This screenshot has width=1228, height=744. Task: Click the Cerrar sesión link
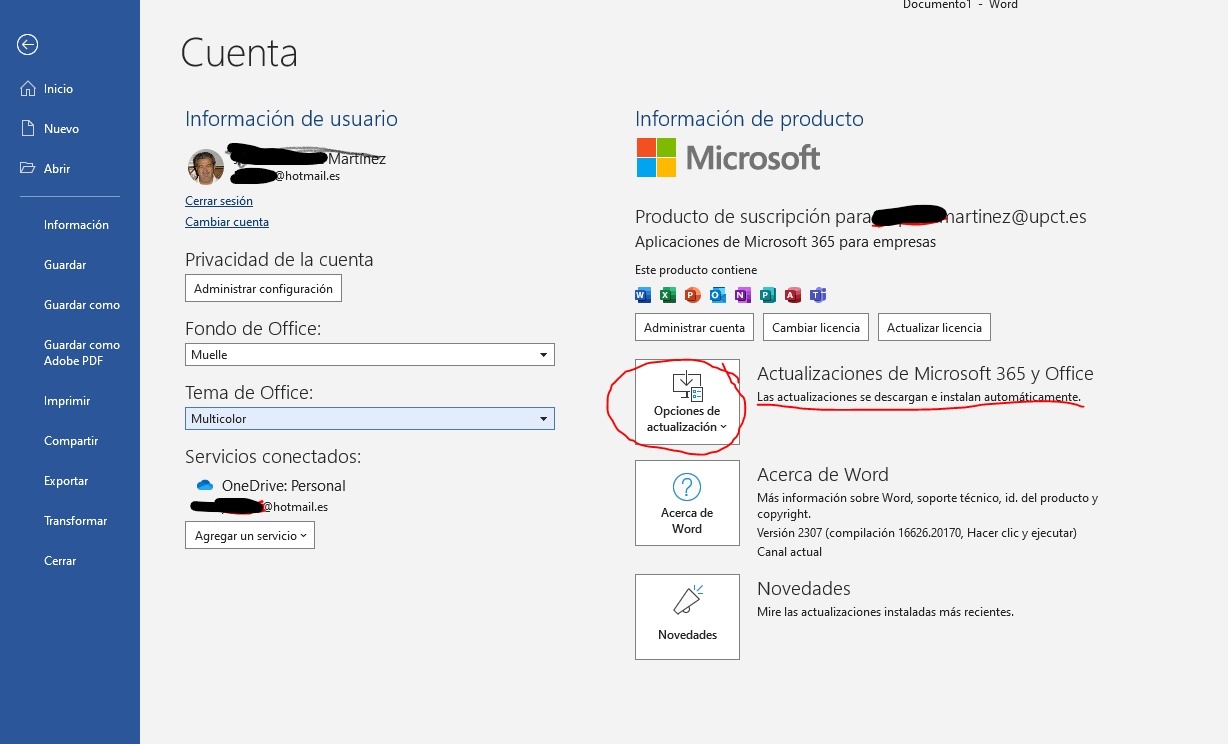tap(219, 201)
